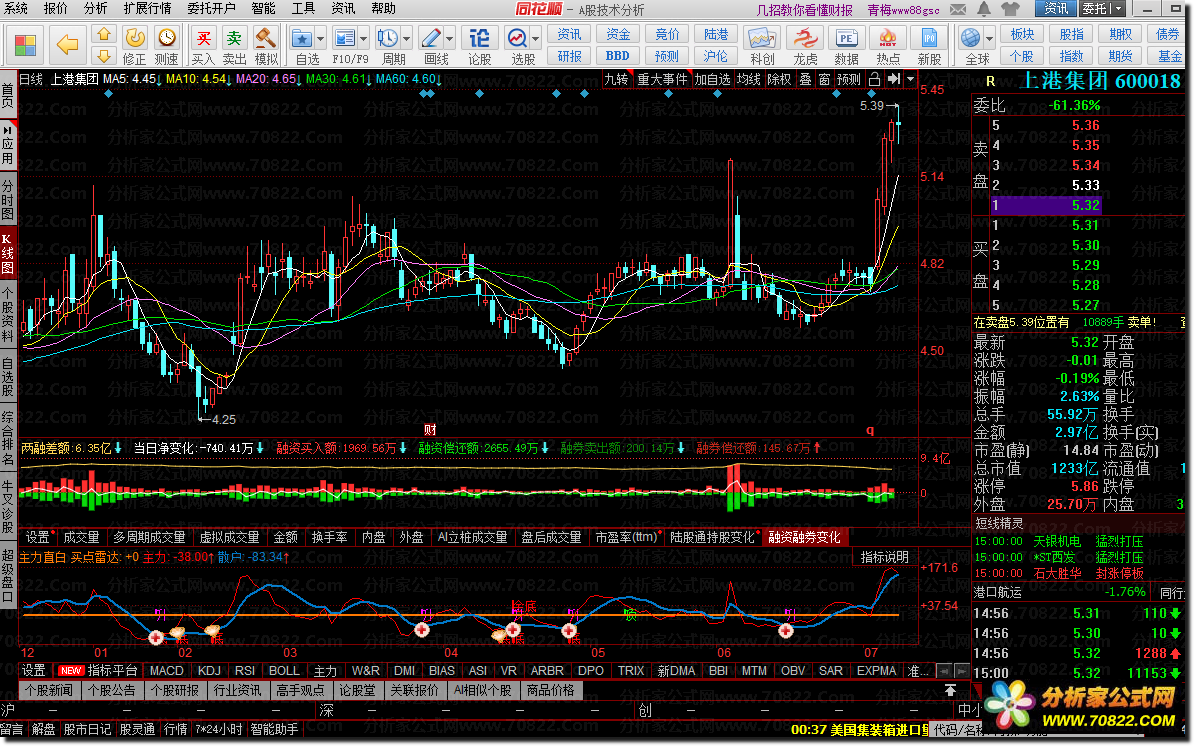
Task: Open the 扩展行情 menu
Action: tap(147, 8)
